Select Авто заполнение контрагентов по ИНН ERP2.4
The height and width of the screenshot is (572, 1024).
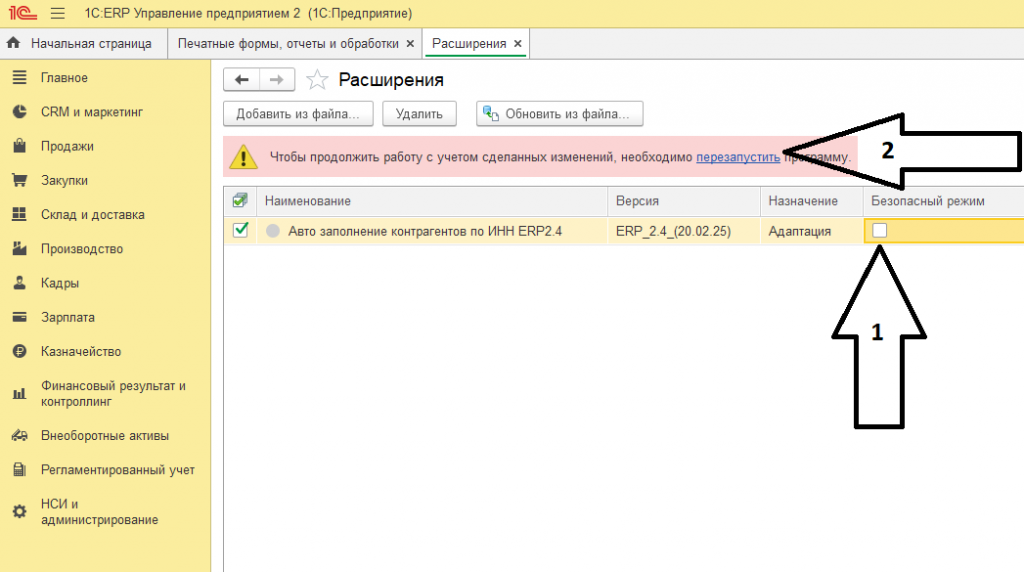pyautogui.click(x=425, y=231)
